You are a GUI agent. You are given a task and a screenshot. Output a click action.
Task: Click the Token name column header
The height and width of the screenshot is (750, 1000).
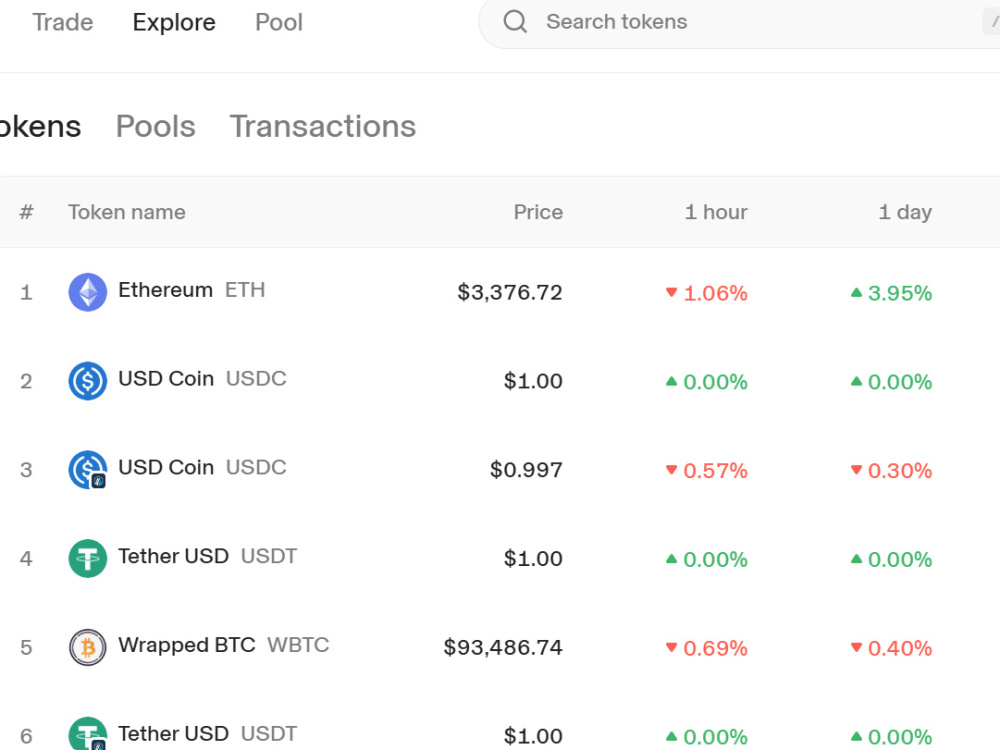(127, 212)
